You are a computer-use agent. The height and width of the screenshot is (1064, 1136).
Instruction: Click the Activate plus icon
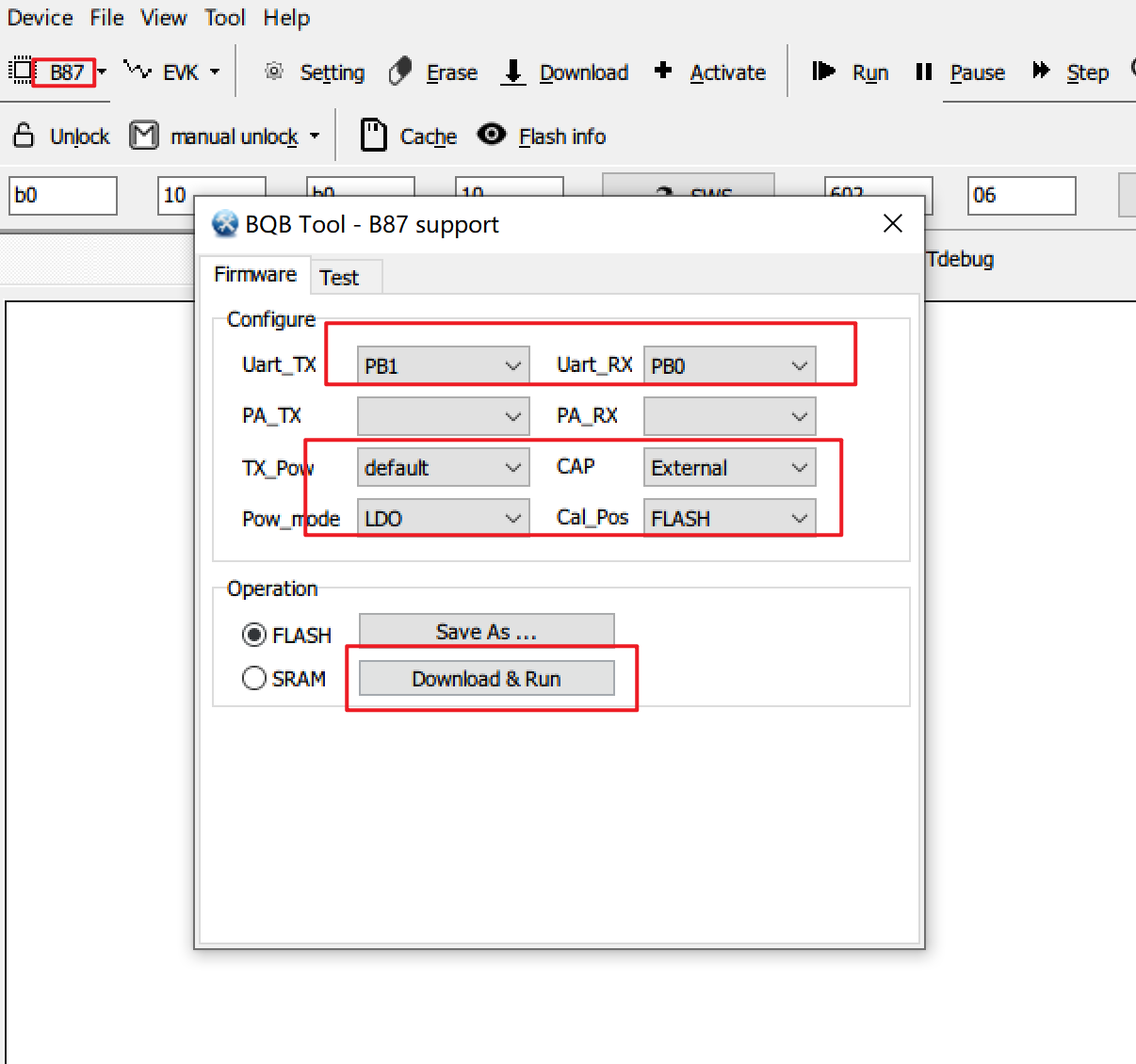click(x=663, y=71)
